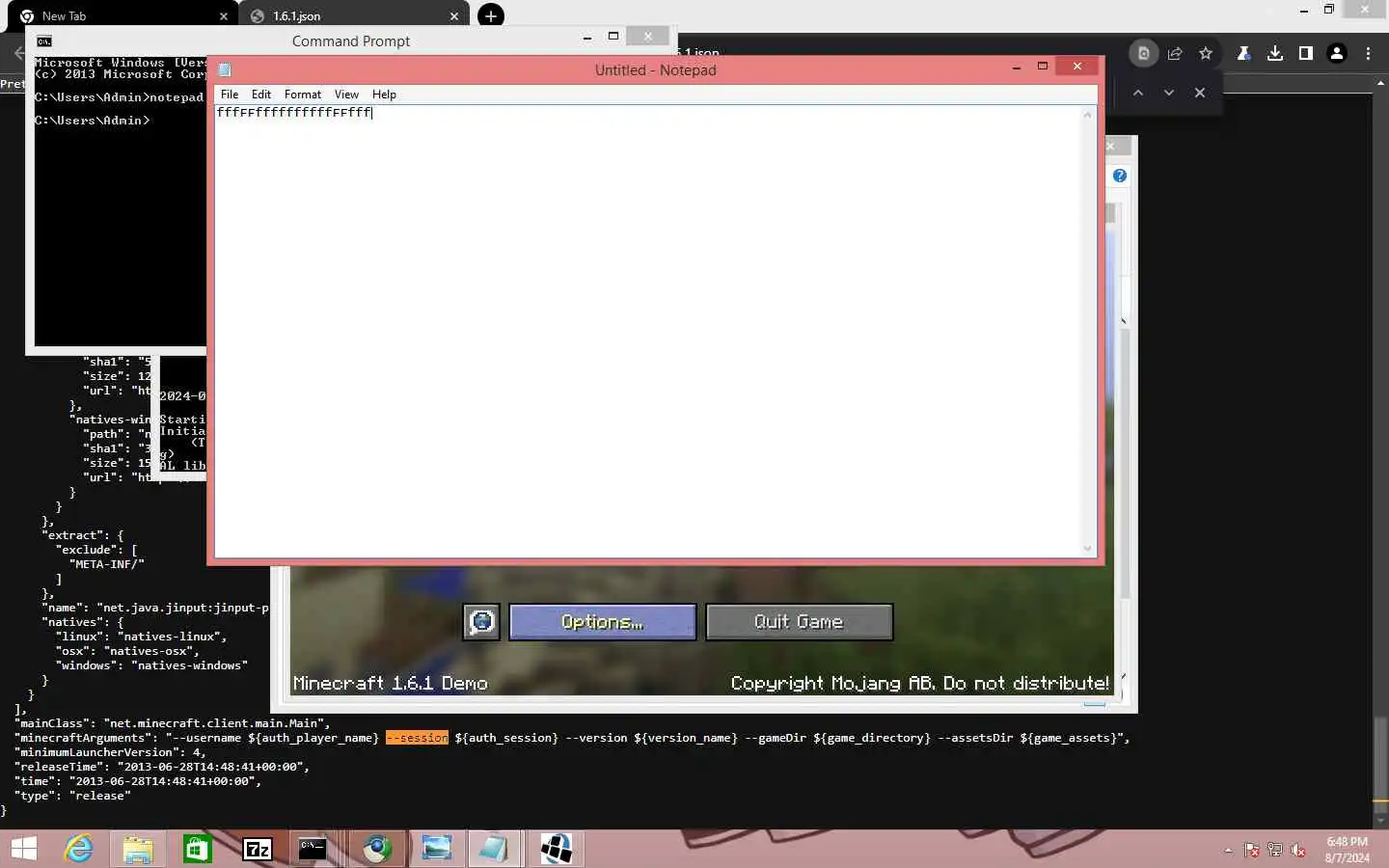Screen dimensions: 1389x868
Task: Open the picture viewer taskbar icon
Action: 436,849
